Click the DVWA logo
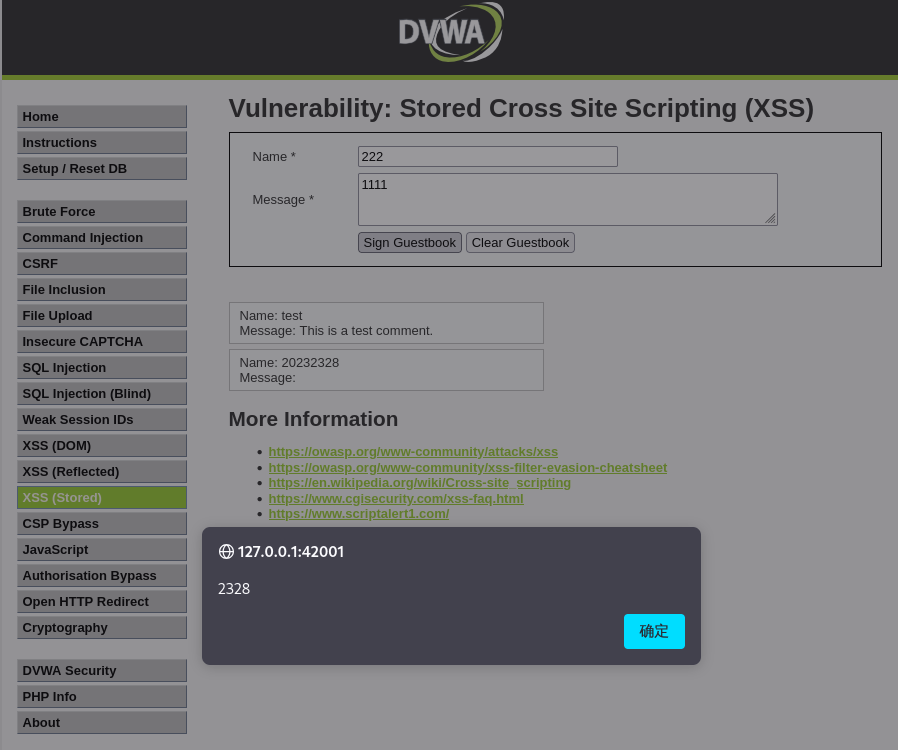This screenshot has width=898, height=750. tap(451, 32)
